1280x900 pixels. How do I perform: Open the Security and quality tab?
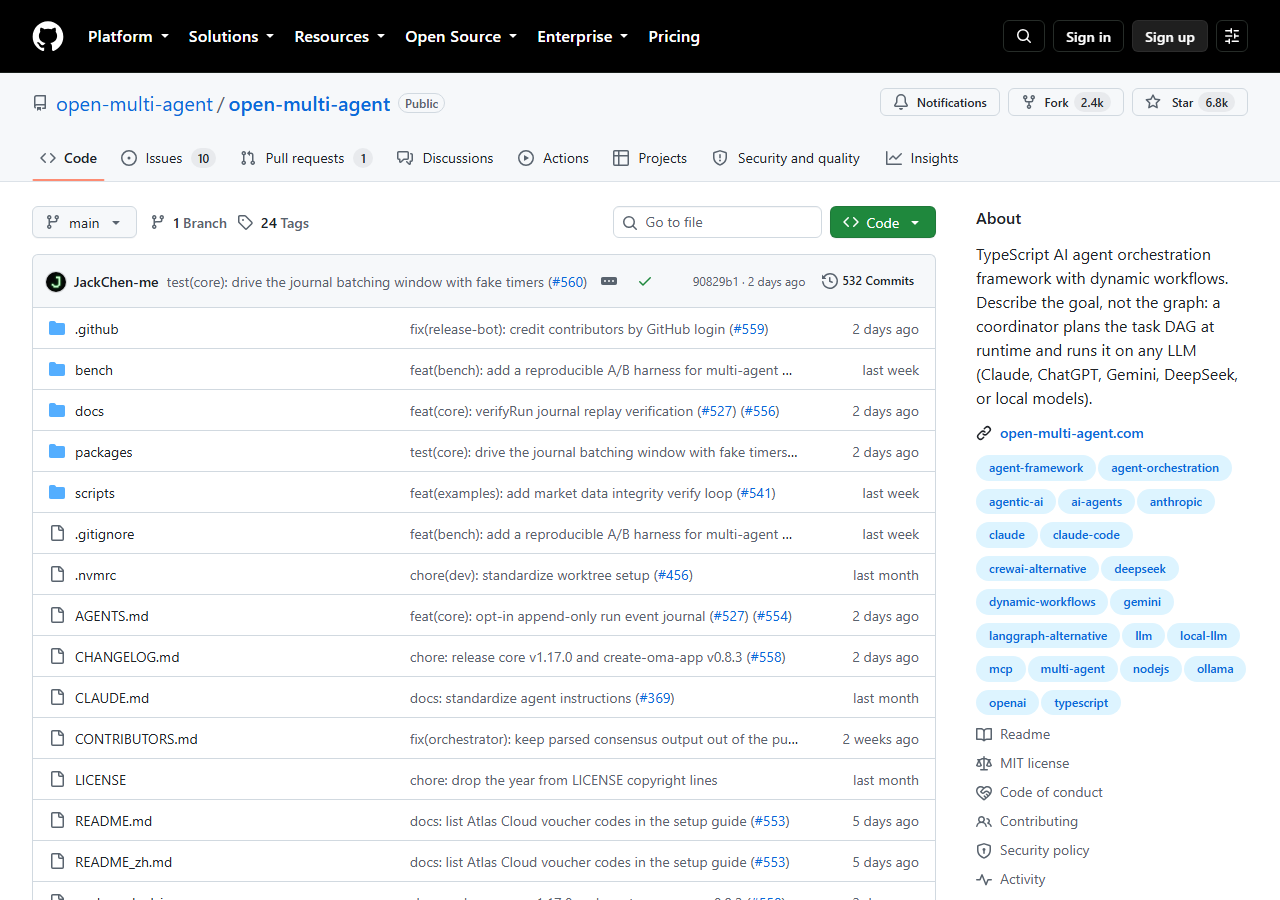pyautogui.click(x=786, y=158)
